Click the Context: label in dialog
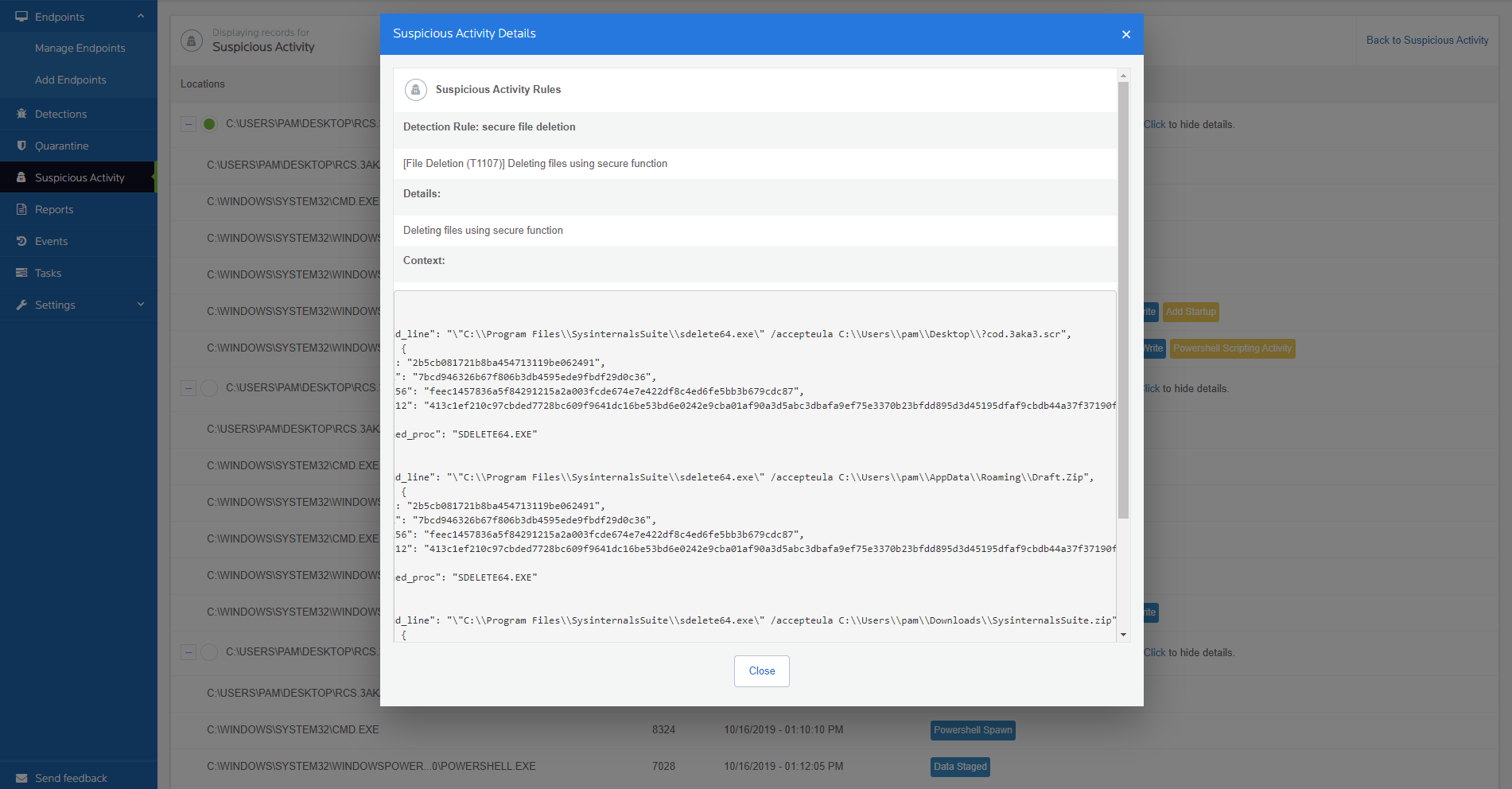This screenshot has height=789, width=1512. (424, 261)
